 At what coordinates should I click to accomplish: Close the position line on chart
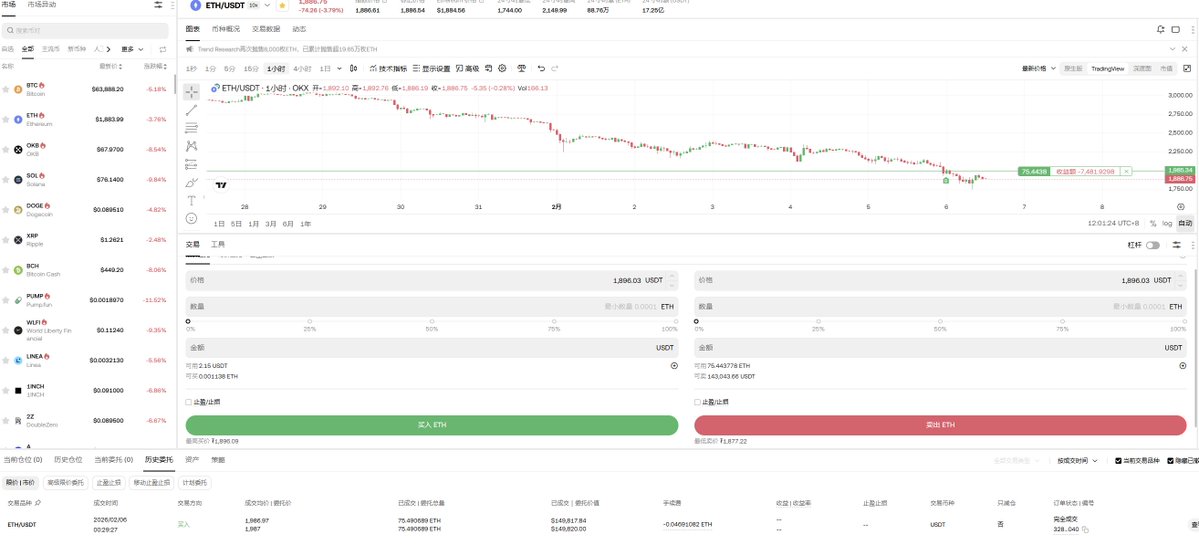(1126, 171)
